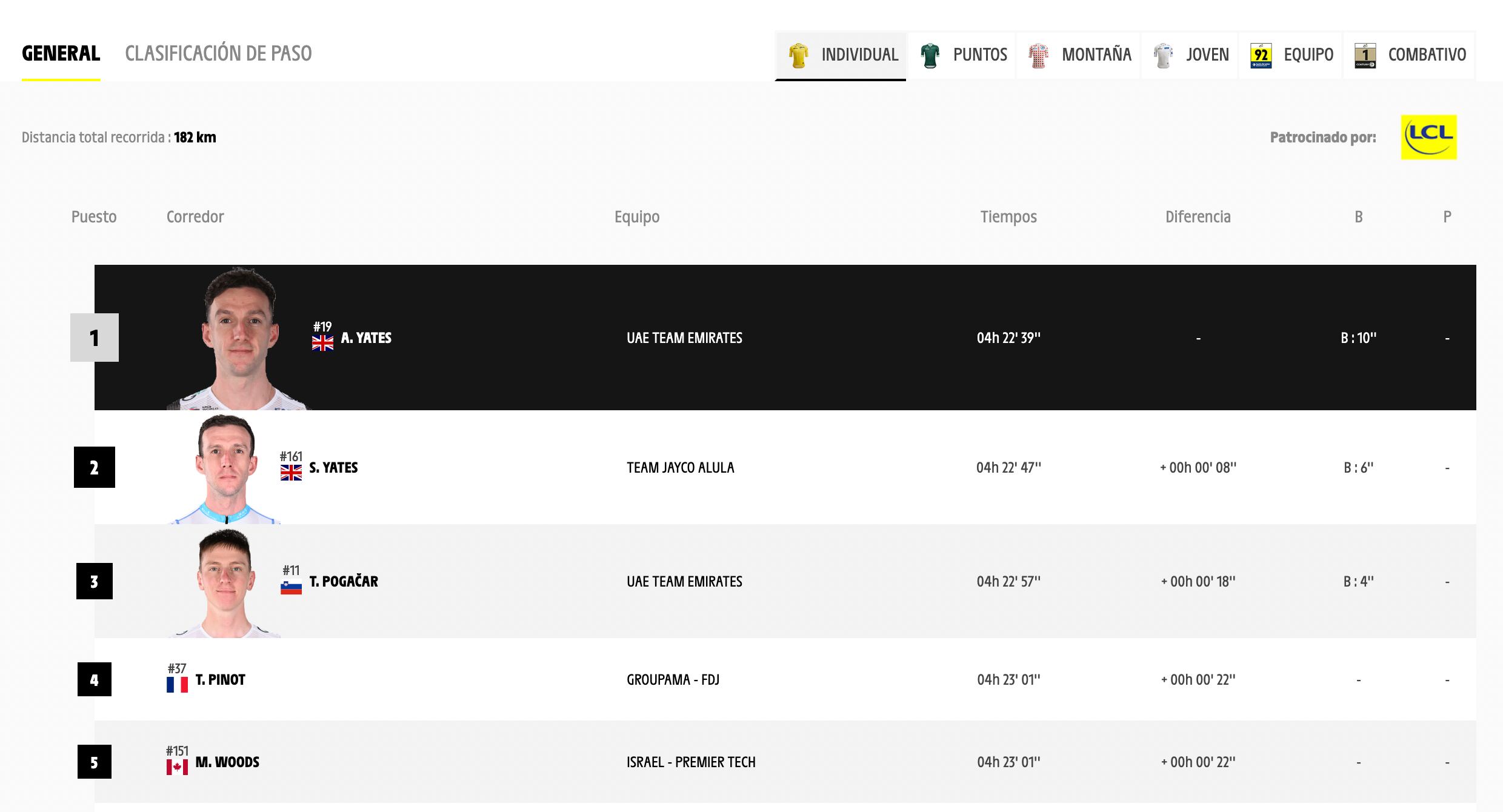1503x812 pixels.
Task: Click the LCL sponsor logo
Action: pyautogui.click(x=1428, y=138)
